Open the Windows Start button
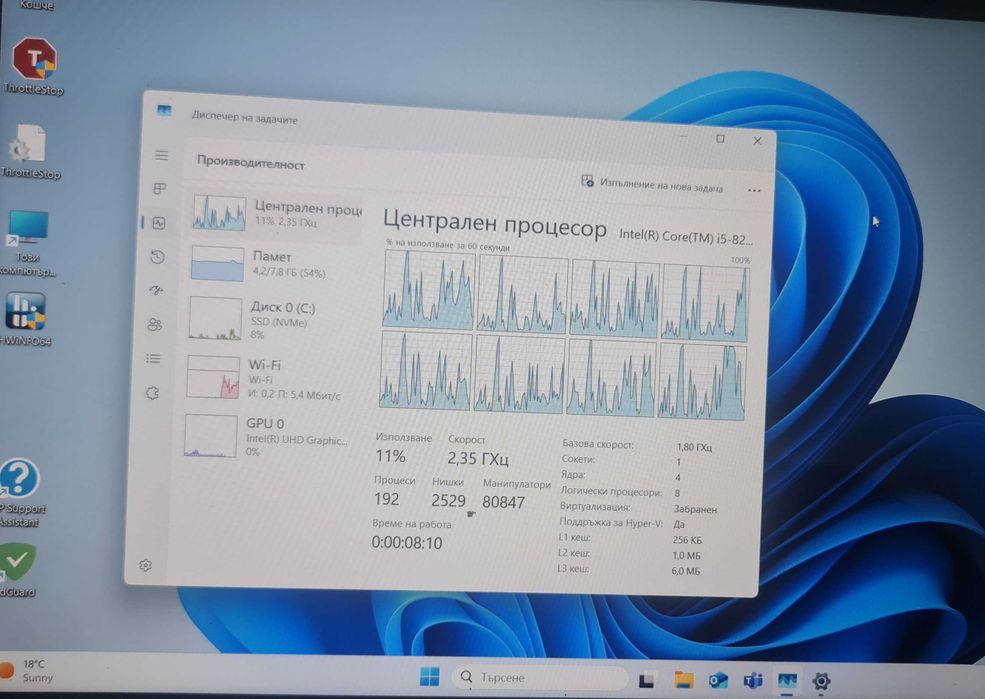This screenshot has width=985, height=699. point(430,677)
